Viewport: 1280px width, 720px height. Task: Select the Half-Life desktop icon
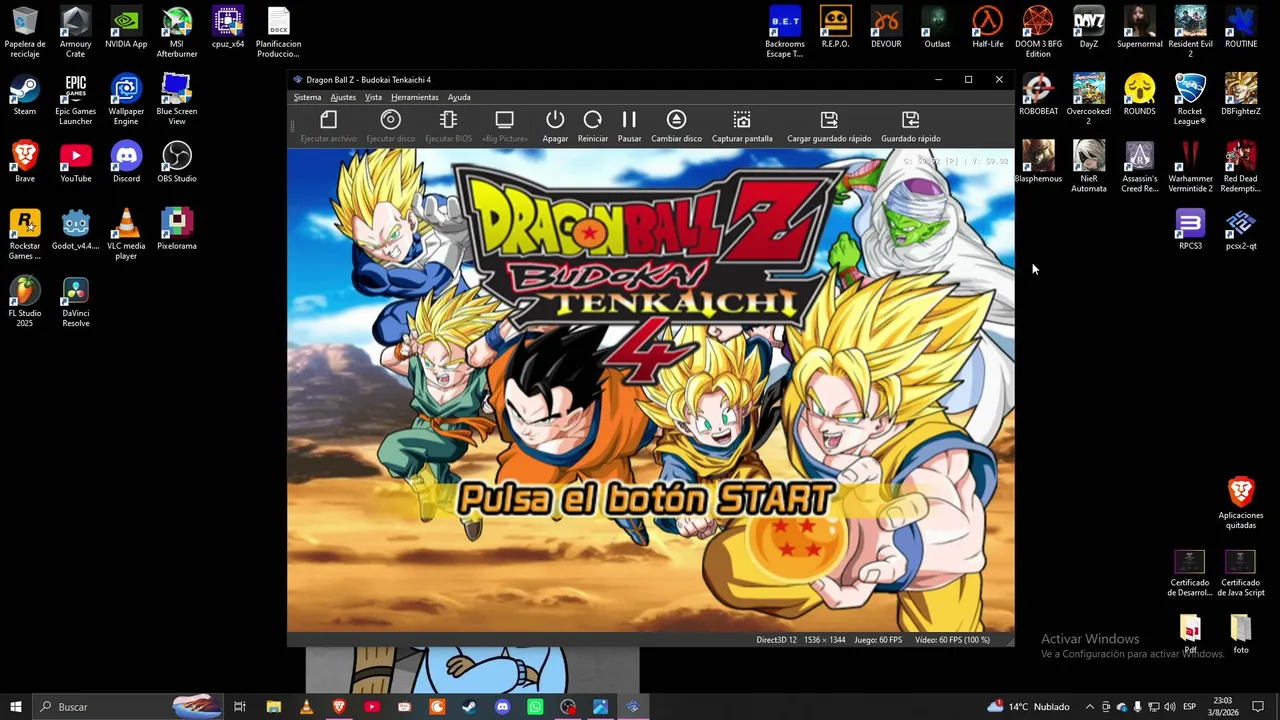[988, 28]
